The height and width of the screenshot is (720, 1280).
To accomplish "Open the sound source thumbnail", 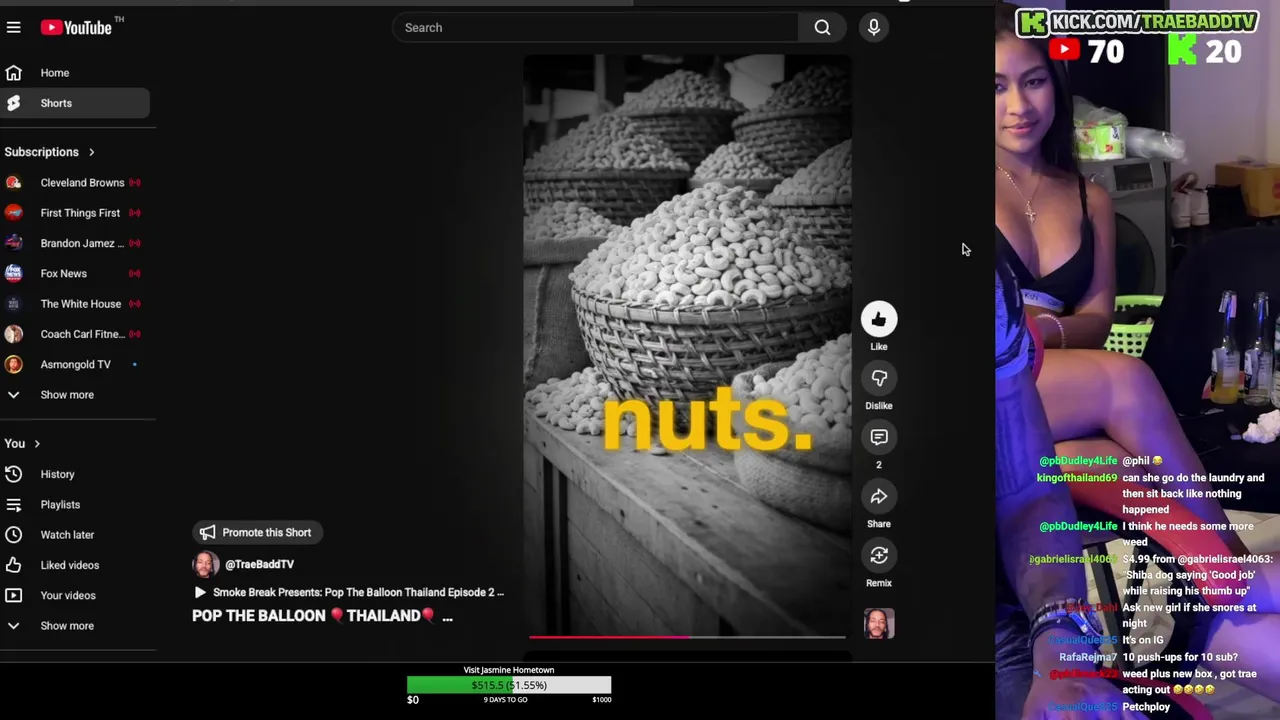I will (879, 624).
